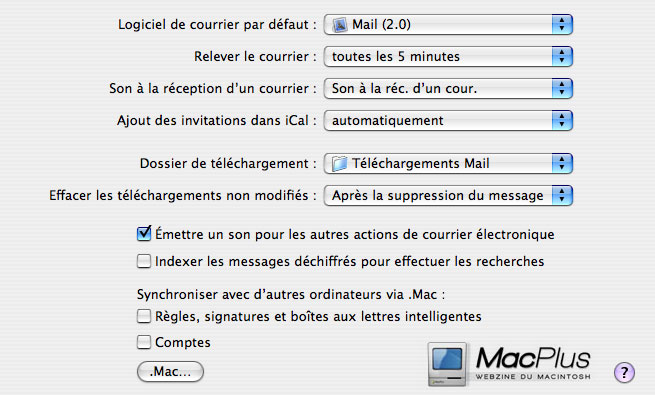
Task: Click the .Mac... button
Action: (x=170, y=372)
